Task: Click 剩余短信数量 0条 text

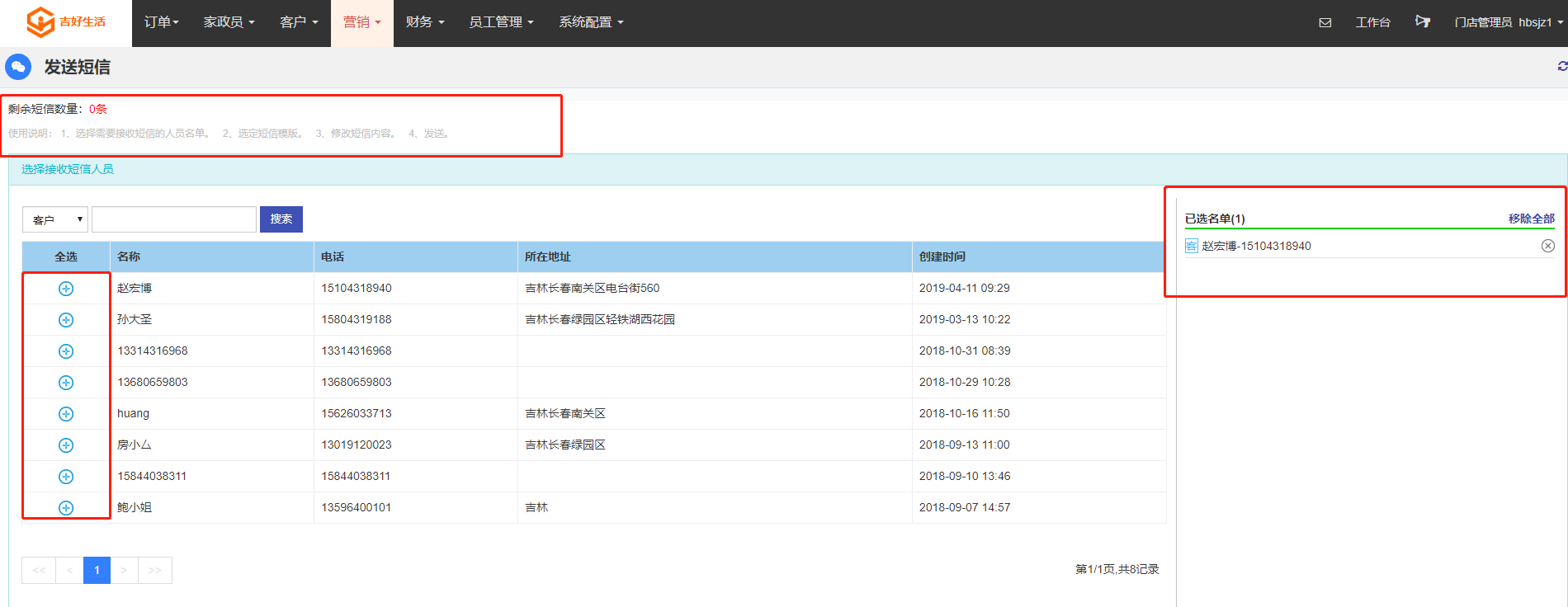Action: 58,109
